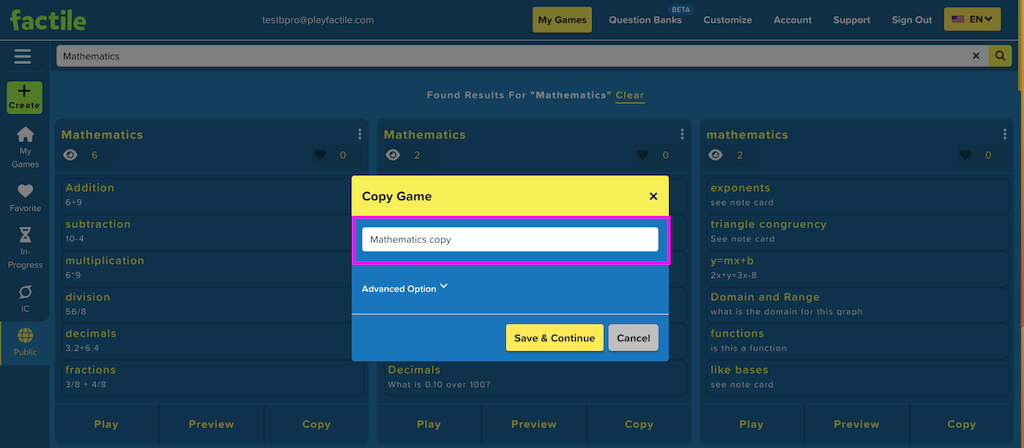Open the EN language dropdown
Viewport: 1024px width, 448px height.
(972, 20)
